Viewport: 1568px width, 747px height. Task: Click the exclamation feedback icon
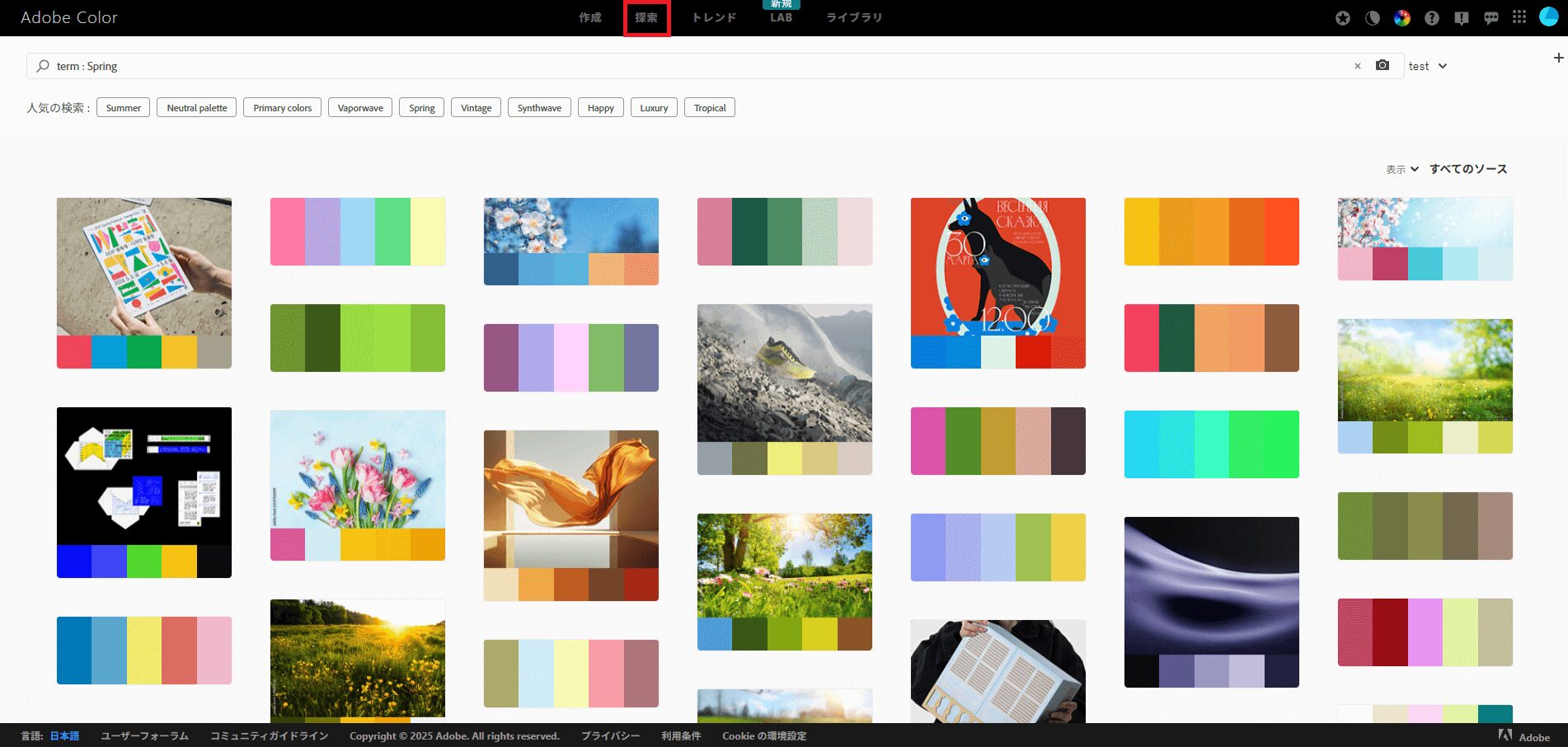click(x=1462, y=18)
